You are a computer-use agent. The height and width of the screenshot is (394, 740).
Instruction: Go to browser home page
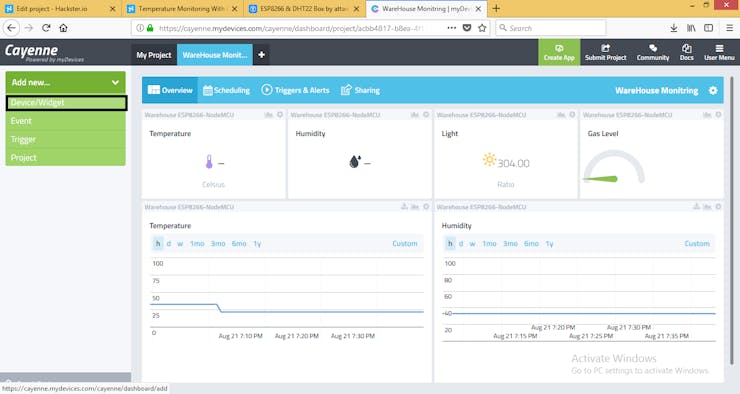click(63, 28)
